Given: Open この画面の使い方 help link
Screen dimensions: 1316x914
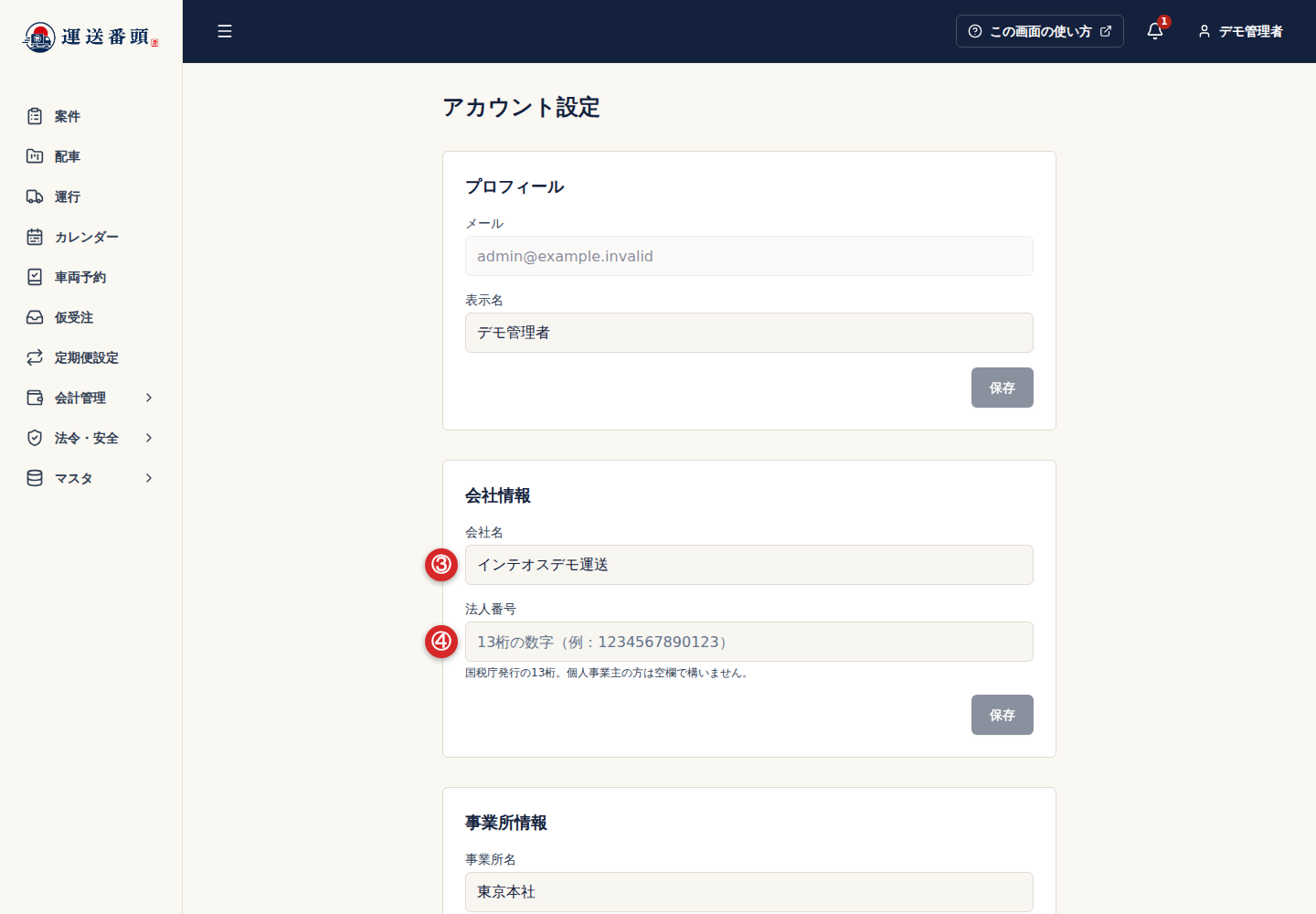Looking at the screenshot, I should click(x=1040, y=31).
